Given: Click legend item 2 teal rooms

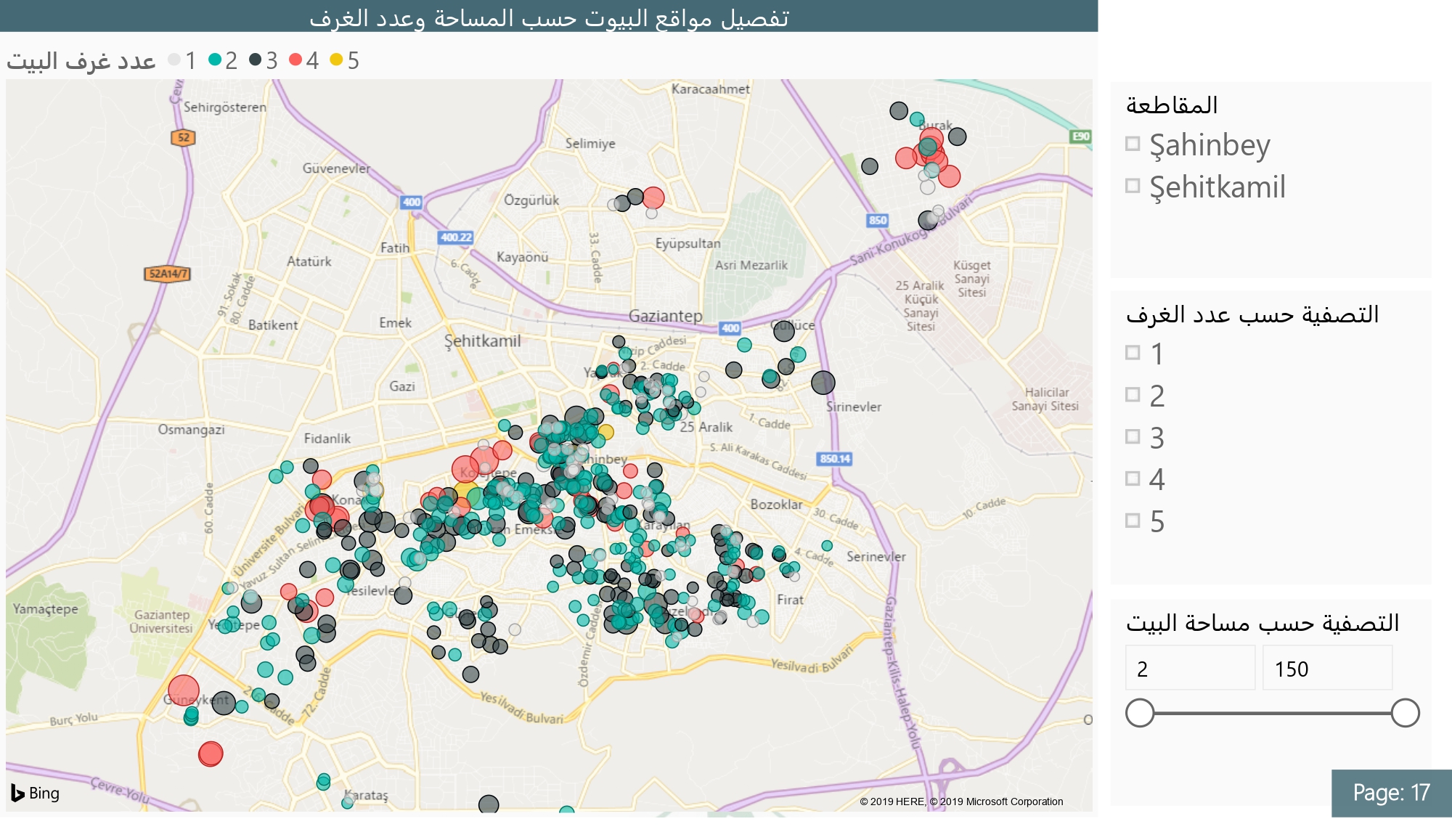Looking at the screenshot, I should tap(223, 60).
